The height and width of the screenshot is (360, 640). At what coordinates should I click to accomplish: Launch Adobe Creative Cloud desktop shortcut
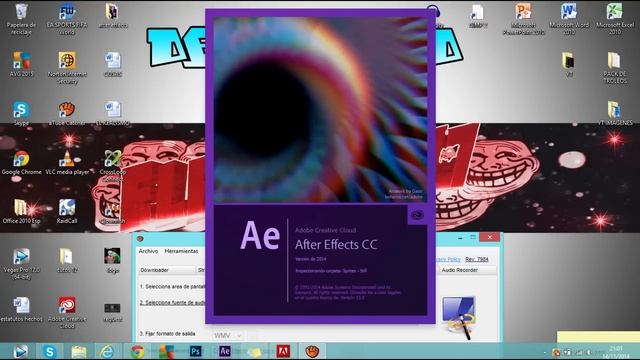(67, 313)
